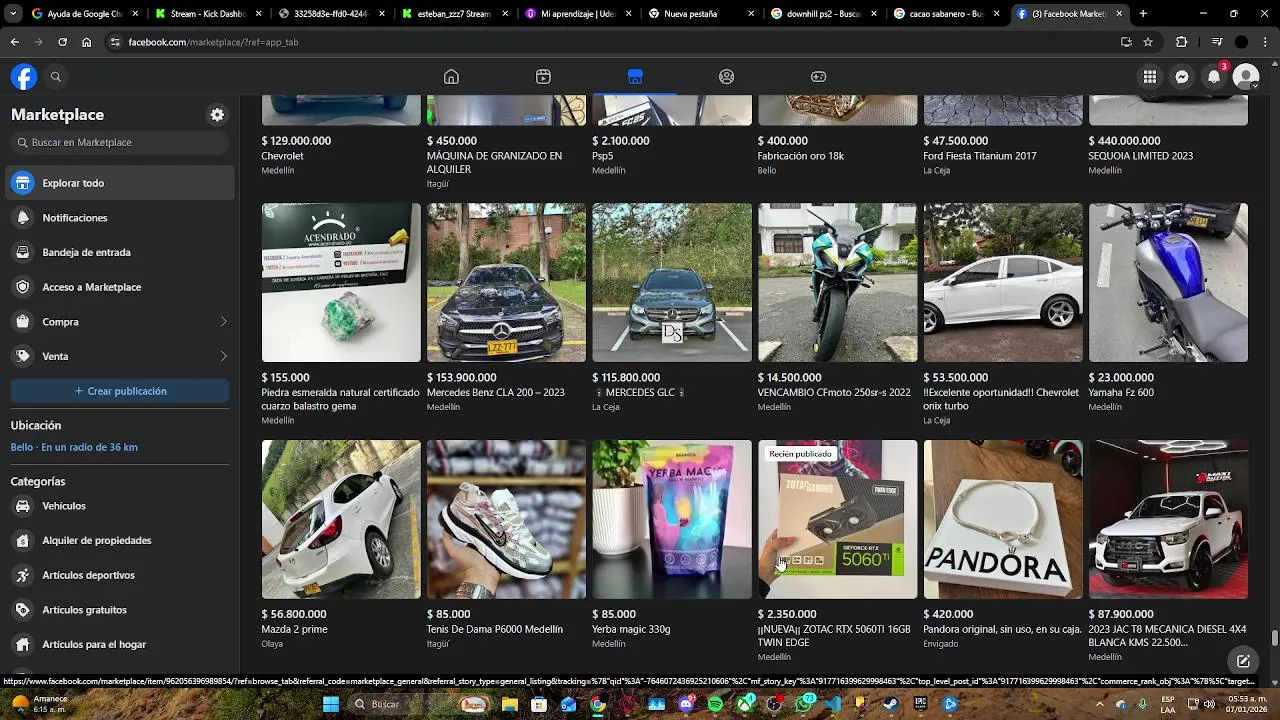Screen dimensions: 1280x720
Task: Switch to Ayuda de Google Chrome tab
Action: coord(84,14)
